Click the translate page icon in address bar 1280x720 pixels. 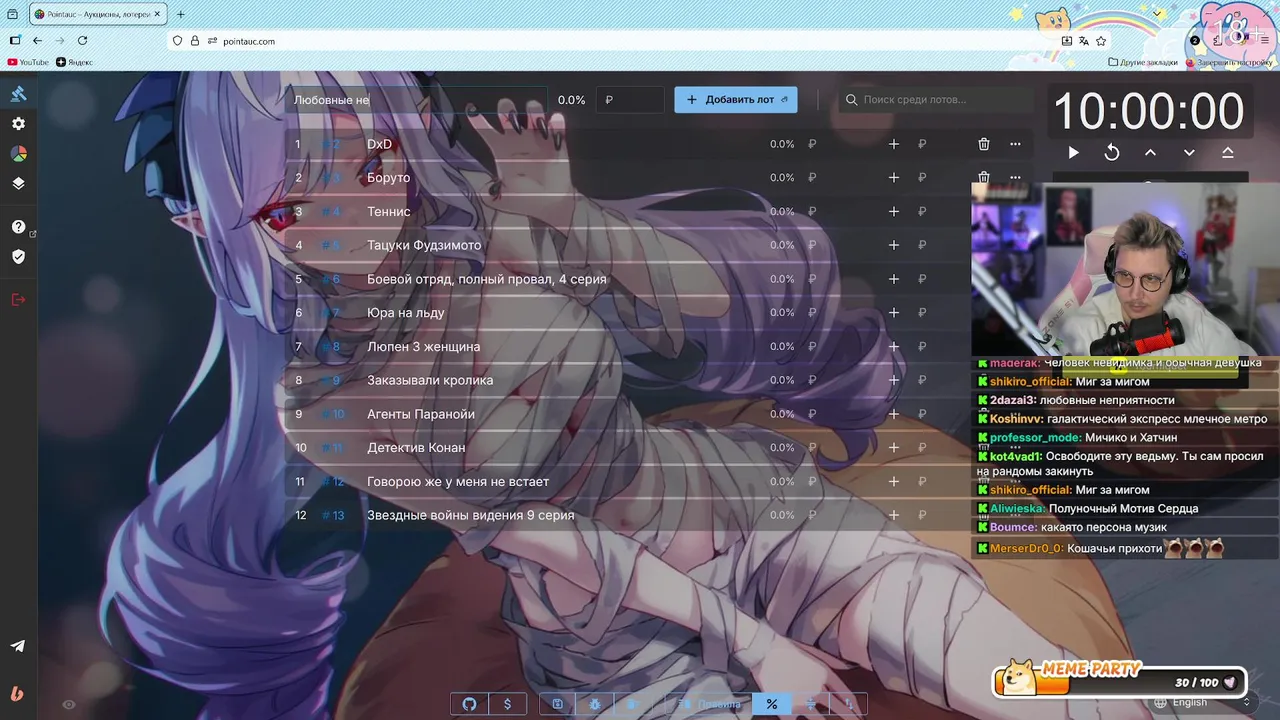[x=1083, y=41]
